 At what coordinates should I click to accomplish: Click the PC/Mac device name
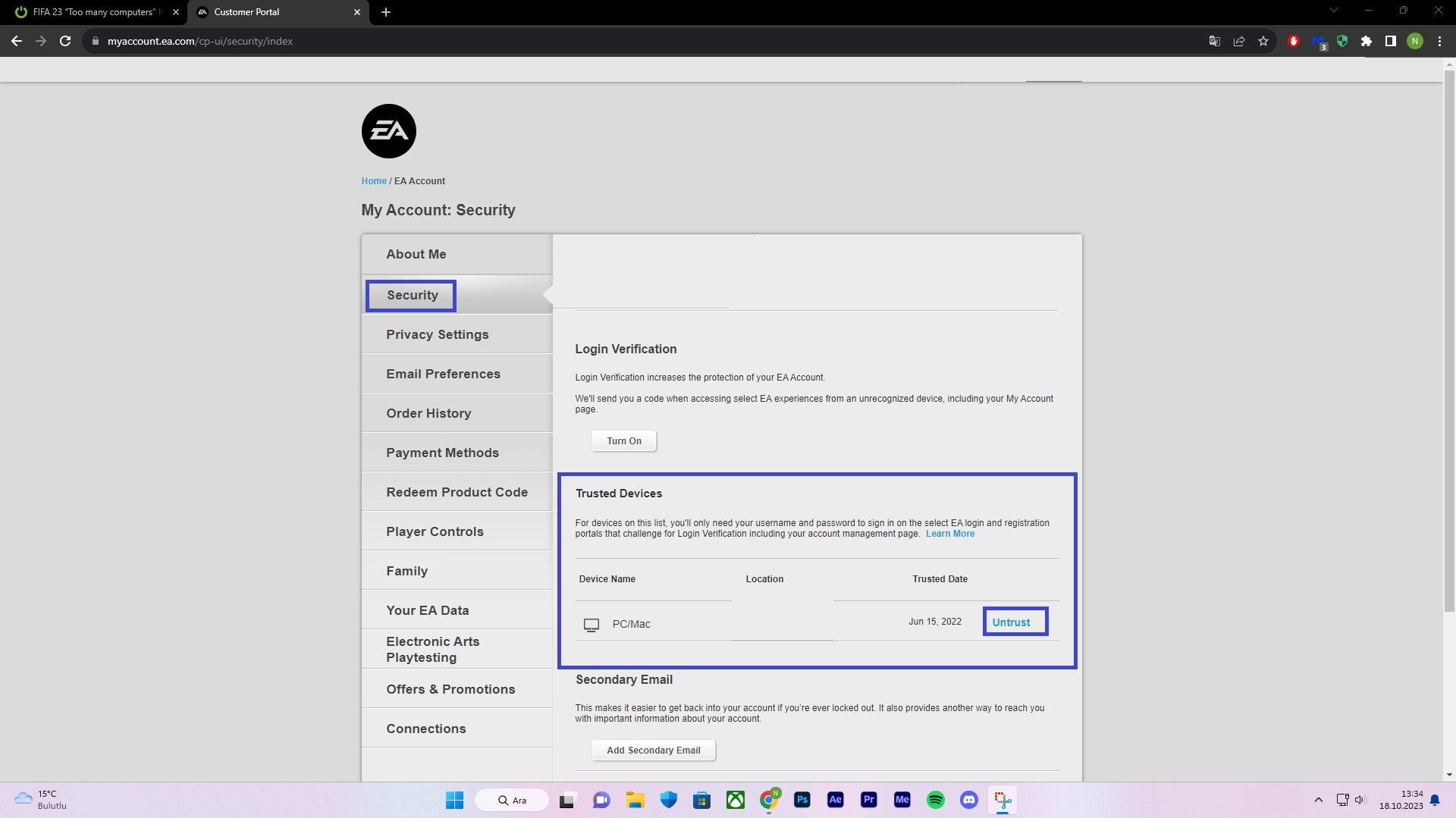click(631, 624)
